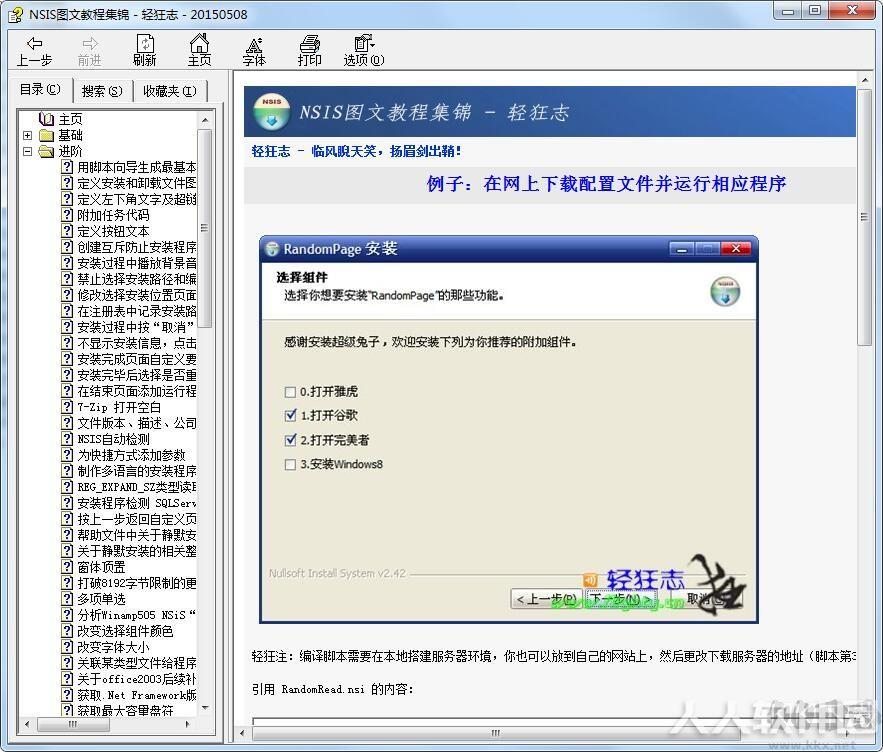
Task: Click content pane scroll up arrow
Action: (865, 81)
